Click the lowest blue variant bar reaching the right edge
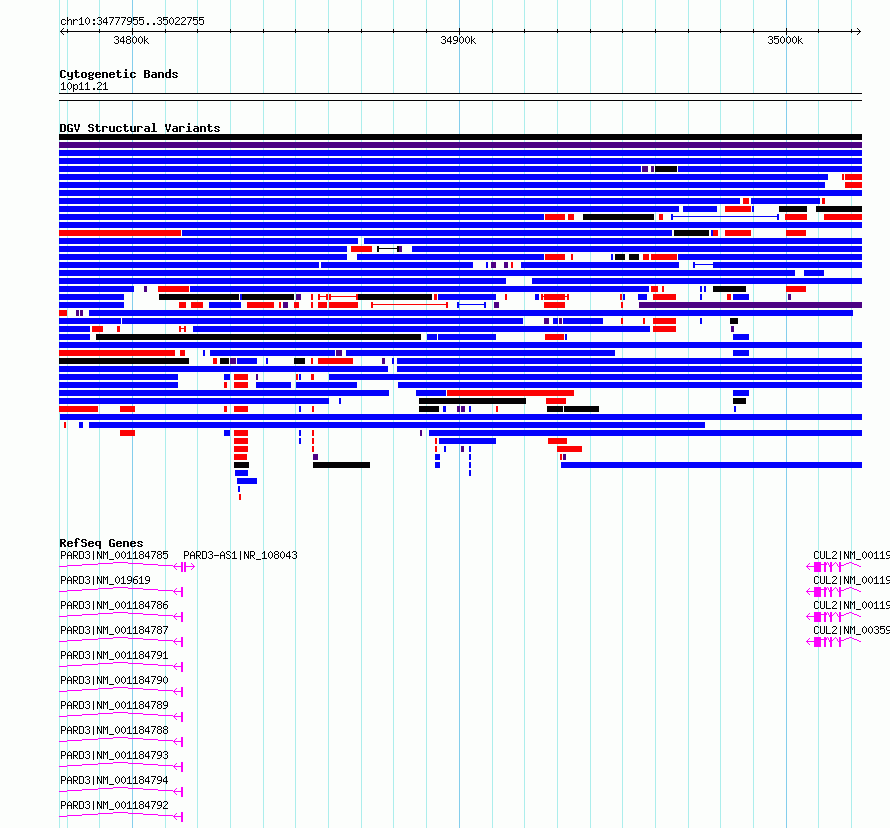 711,465
